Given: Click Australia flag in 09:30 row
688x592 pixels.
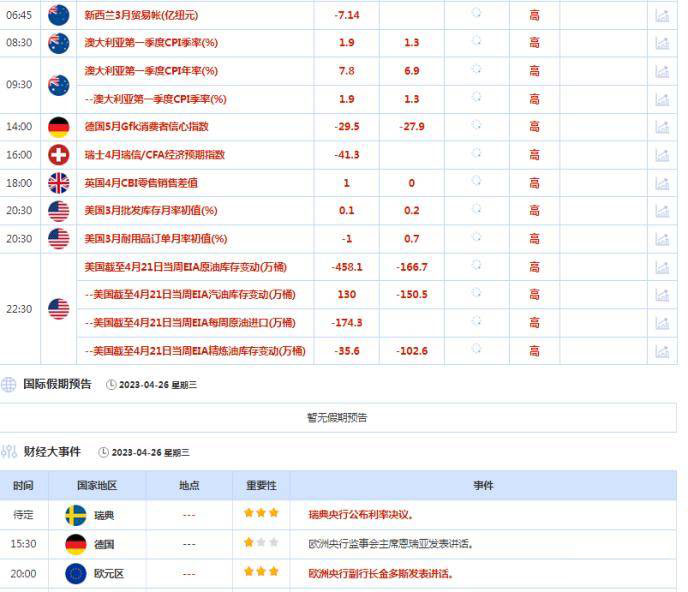Looking at the screenshot, I should click(x=58, y=85).
